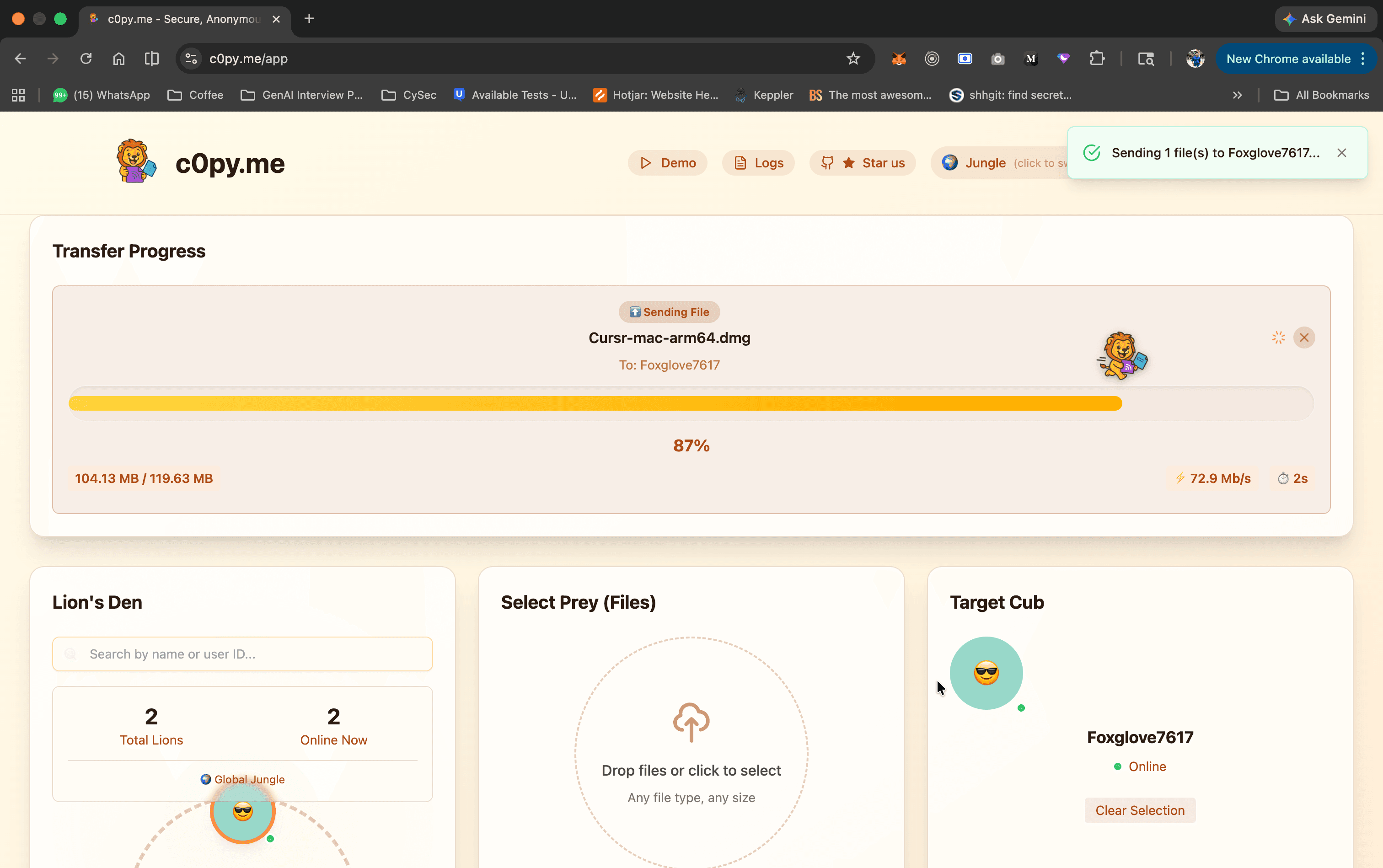This screenshot has width=1383, height=868.
Task: Open the WhatsApp bookmark
Action: (x=101, y=95)
